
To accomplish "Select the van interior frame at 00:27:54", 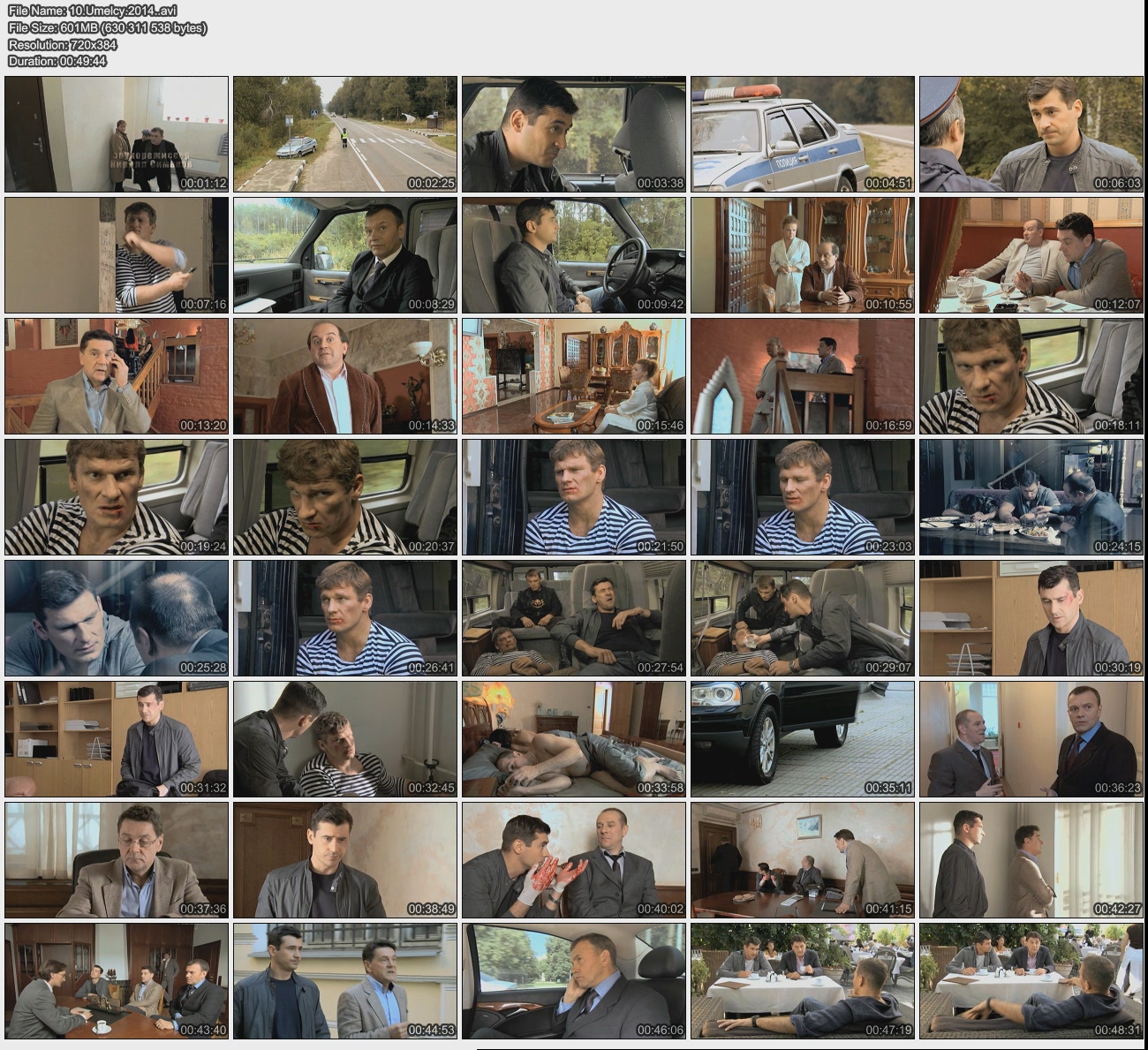I will (574, 618).
